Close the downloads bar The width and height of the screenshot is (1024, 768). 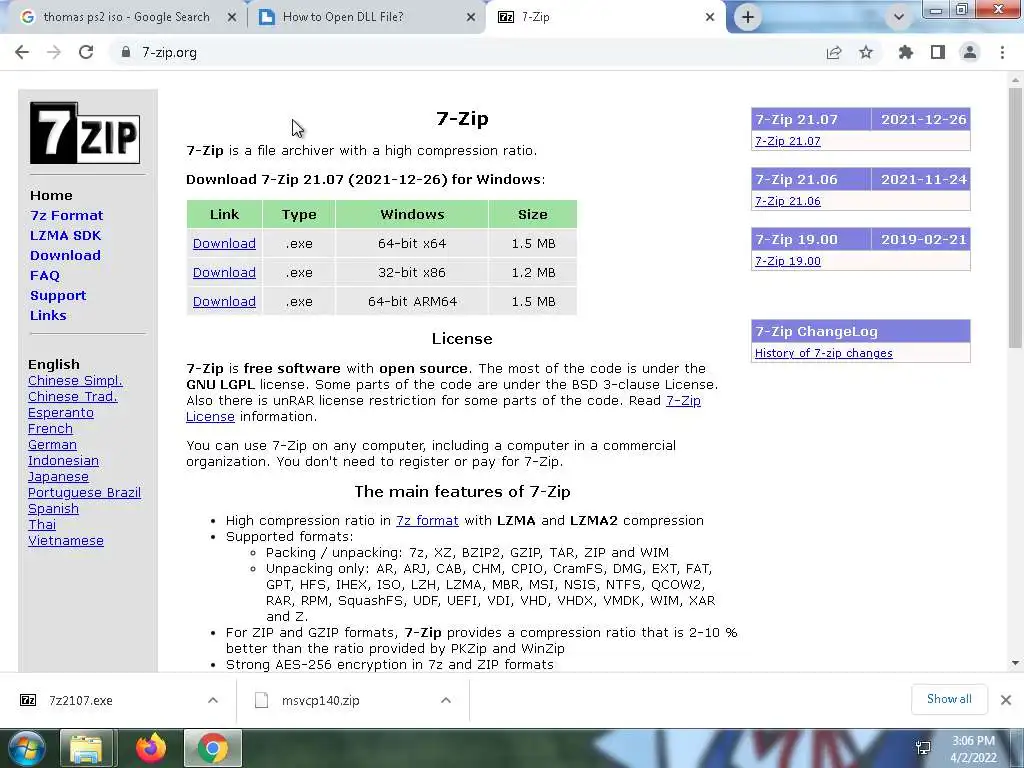pyautogui.click(x=1006, y=700)
